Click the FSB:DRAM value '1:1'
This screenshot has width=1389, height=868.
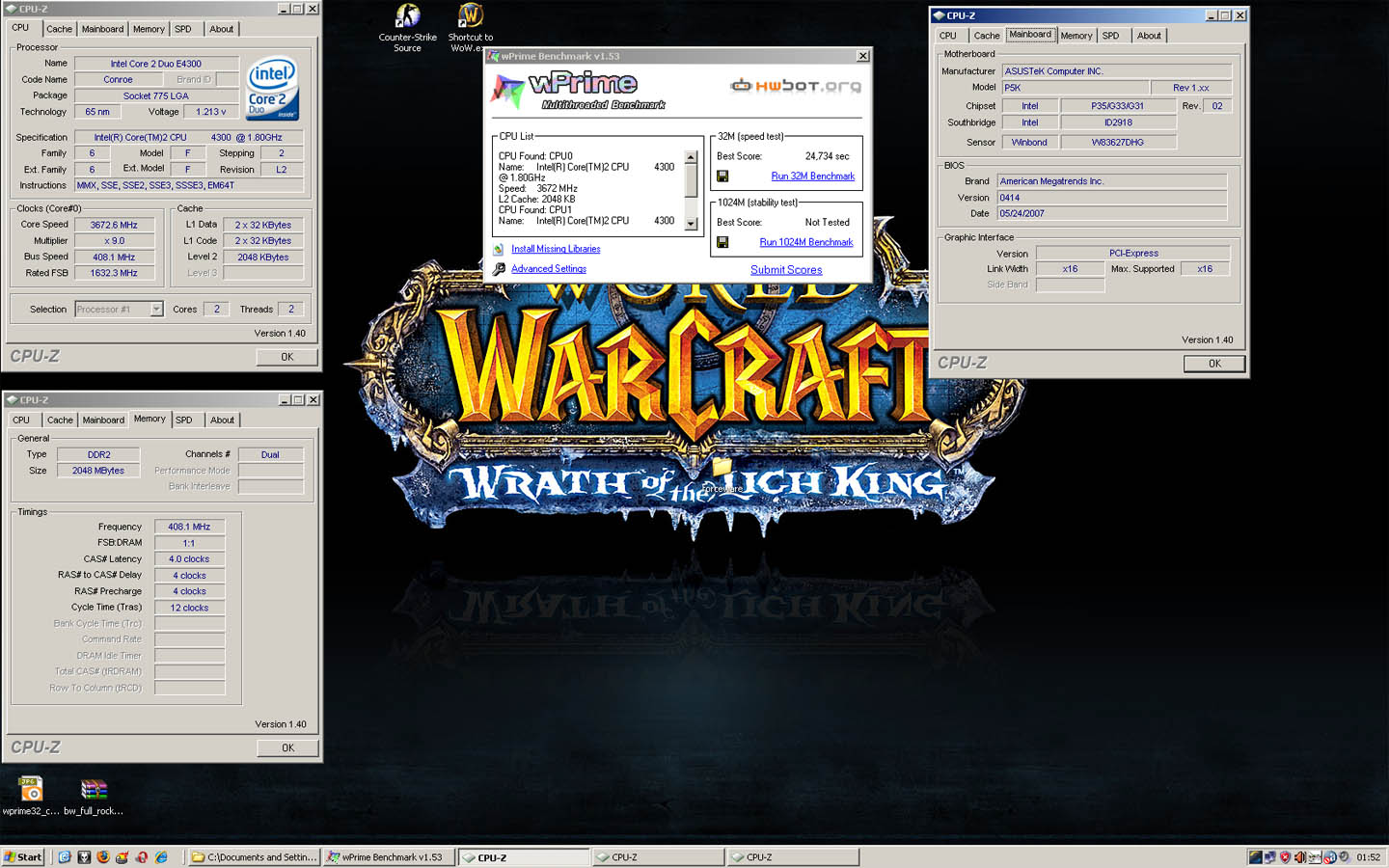pyautogui.click(x=189, y=543)
